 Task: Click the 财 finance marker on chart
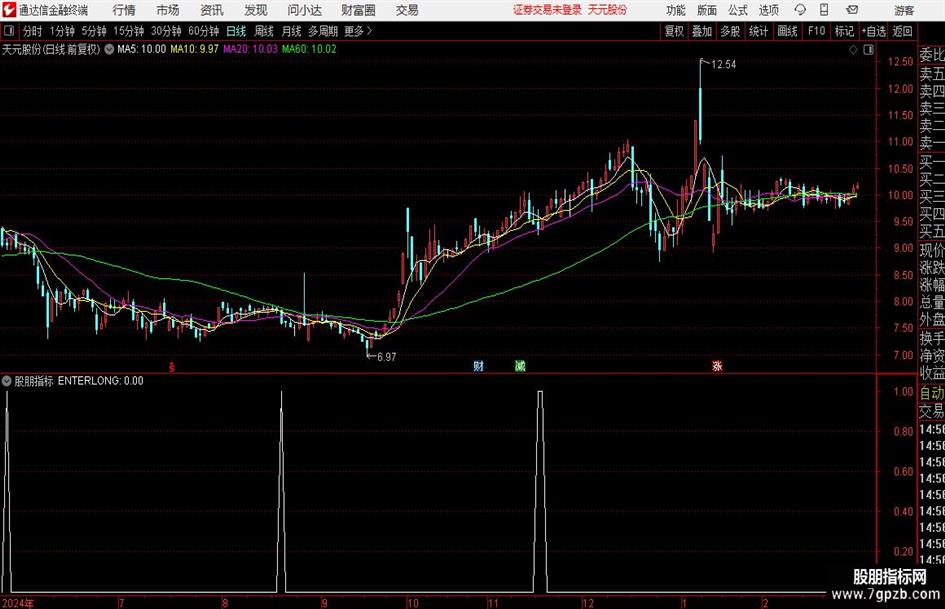(479, 365)
